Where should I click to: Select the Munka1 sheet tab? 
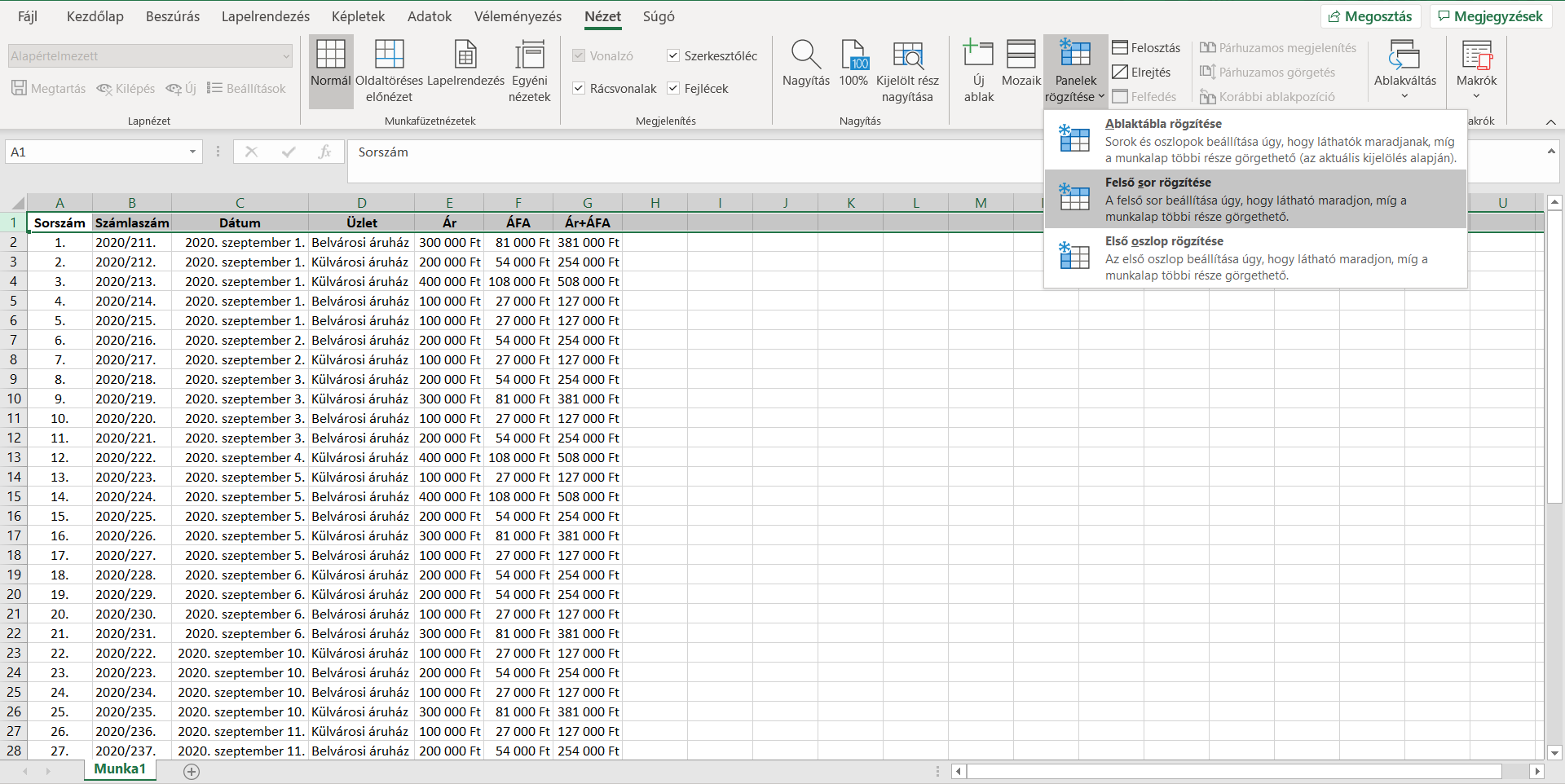[120, 769]
